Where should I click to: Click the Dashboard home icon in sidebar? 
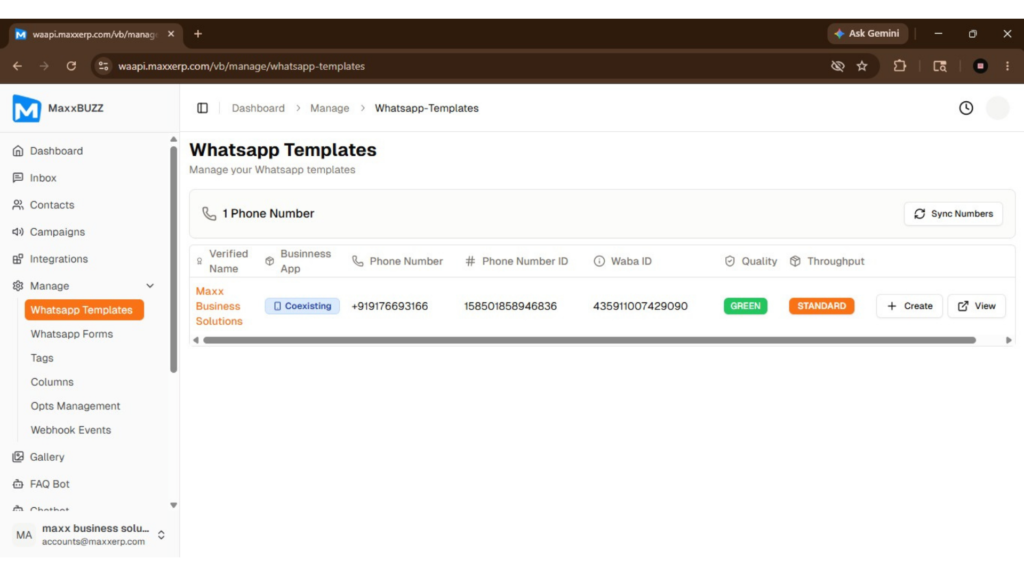click(18, 151)
